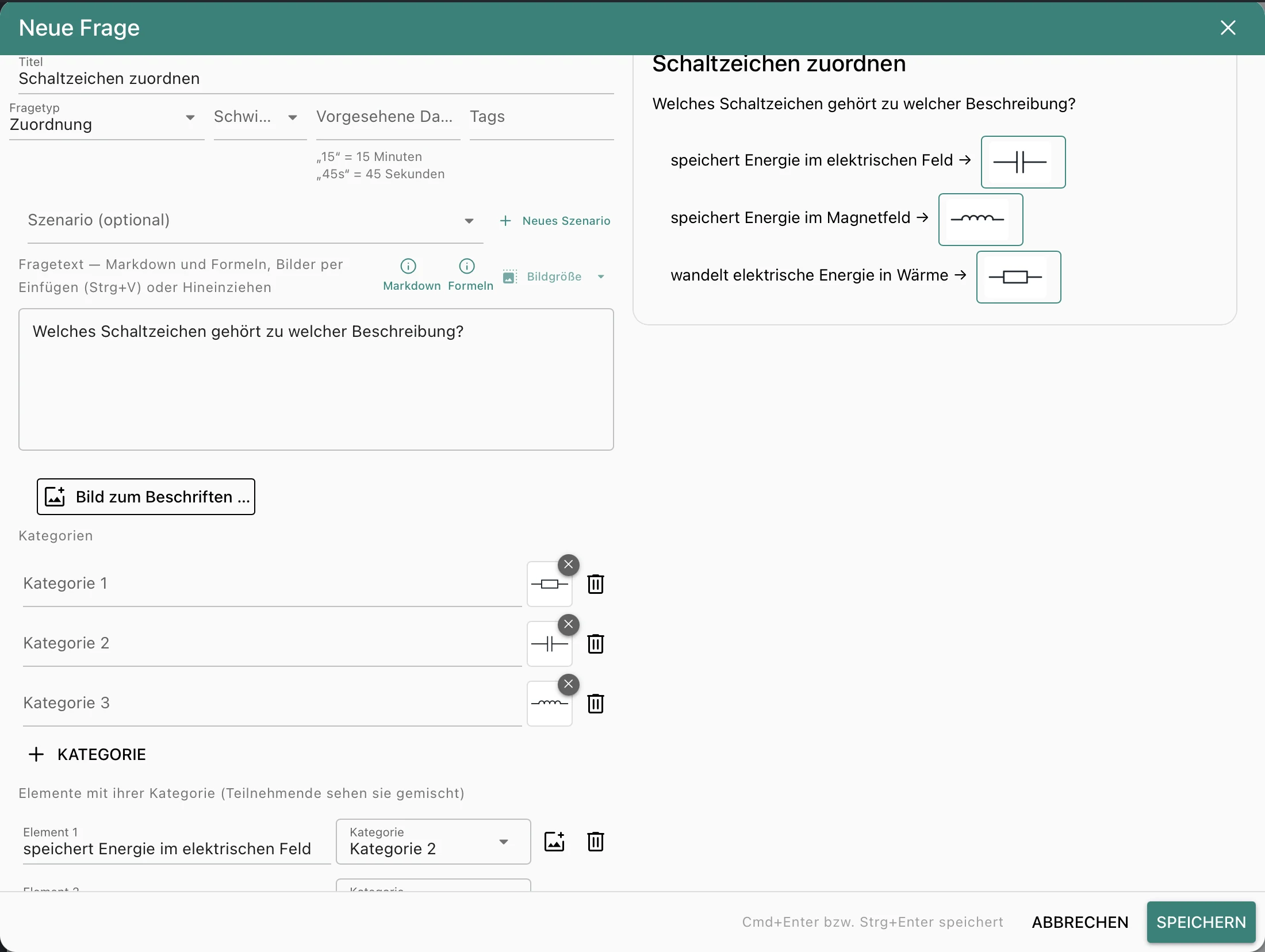1265x952 pixels.
Task: Click ABBRECHEN to cancel
Action: point(1080,922)
